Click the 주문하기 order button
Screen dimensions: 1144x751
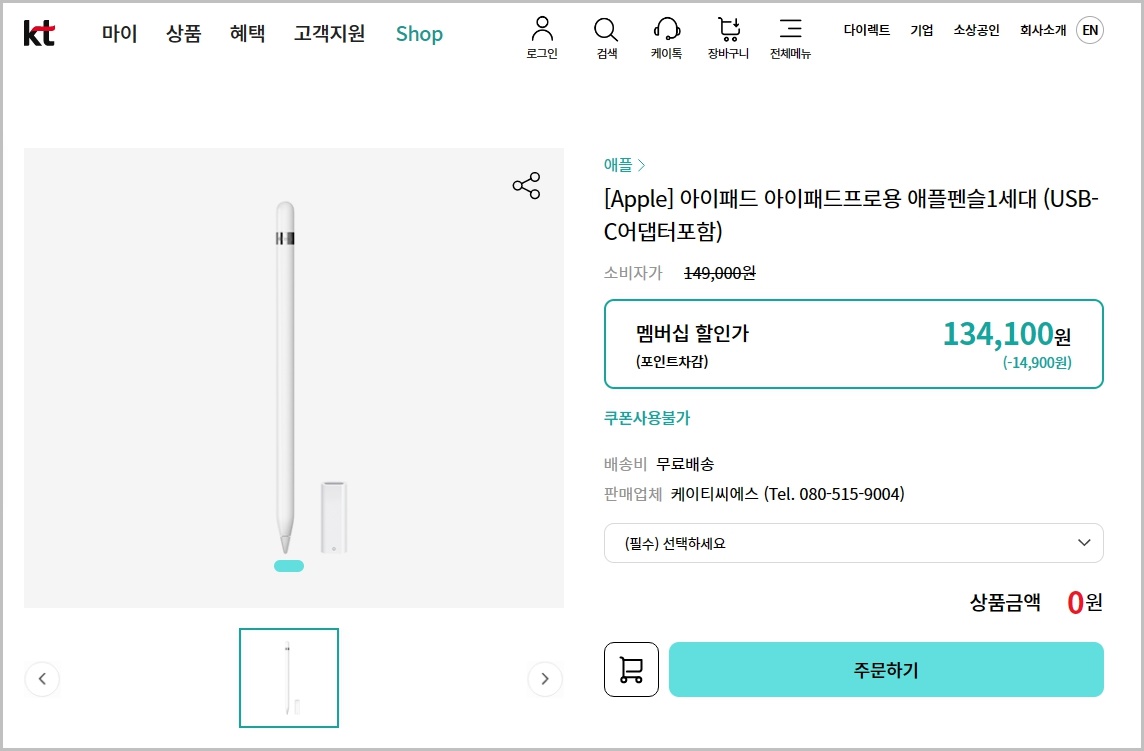[x=886, y=669]
